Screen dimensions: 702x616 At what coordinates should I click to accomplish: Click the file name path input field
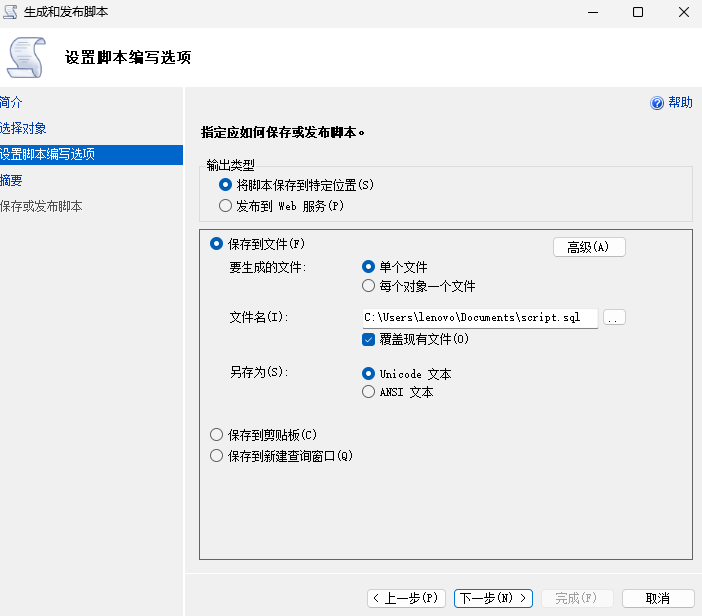coord(480,318)
